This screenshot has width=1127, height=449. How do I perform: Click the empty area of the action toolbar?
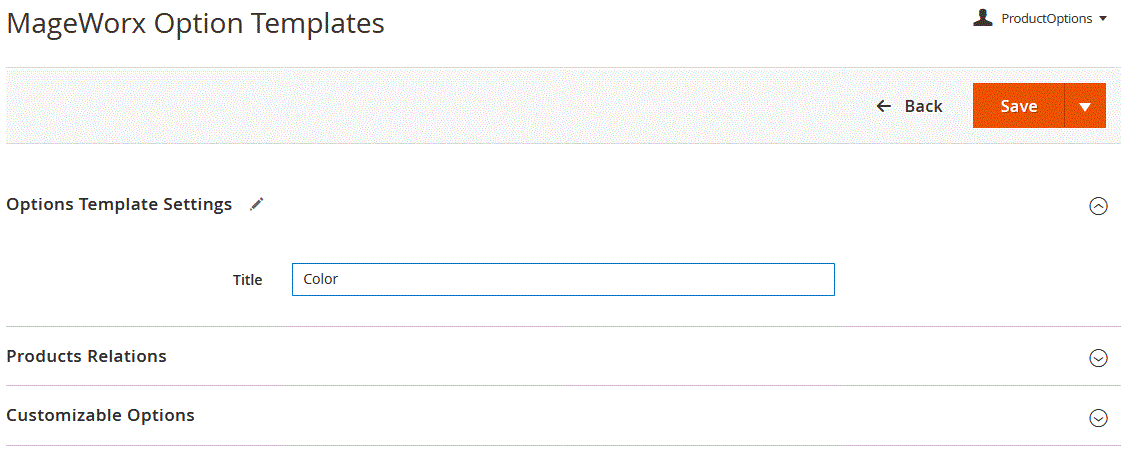click(431, 106)
